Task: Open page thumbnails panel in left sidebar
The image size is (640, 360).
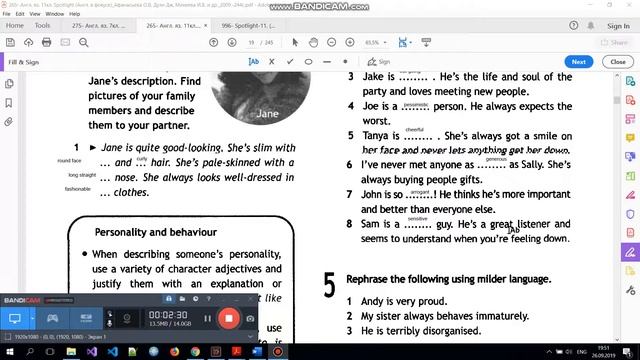Action: 9,84
